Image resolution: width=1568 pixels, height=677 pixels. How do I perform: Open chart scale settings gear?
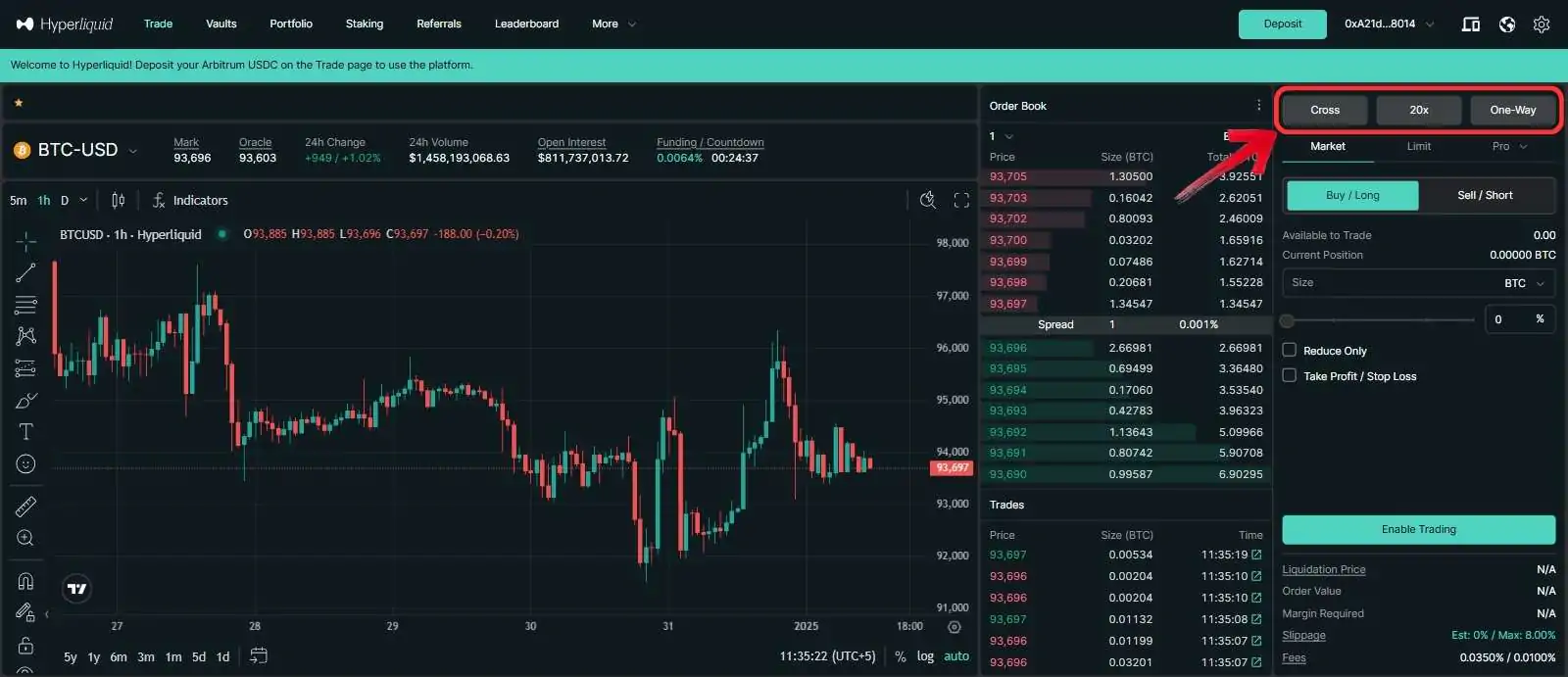click(955, 627)
